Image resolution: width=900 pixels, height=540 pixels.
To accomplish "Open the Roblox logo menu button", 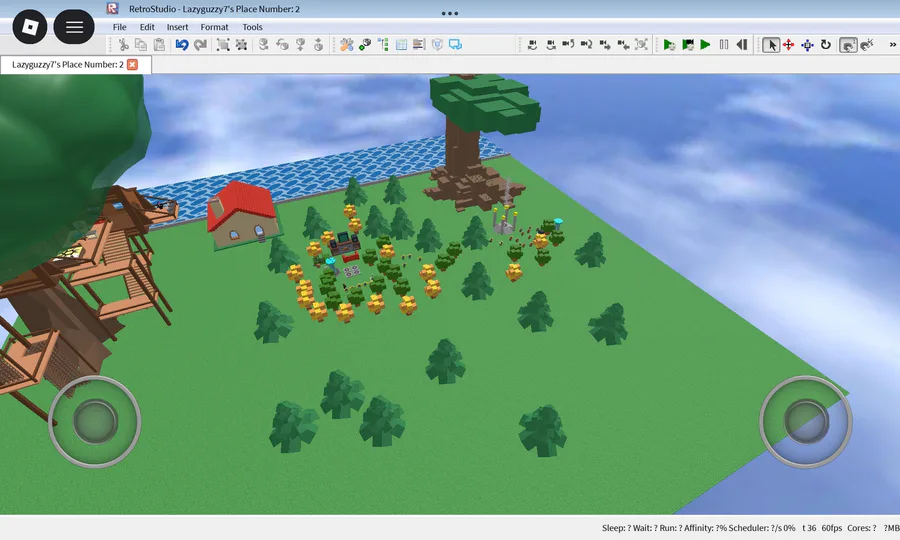I will 30,27.
